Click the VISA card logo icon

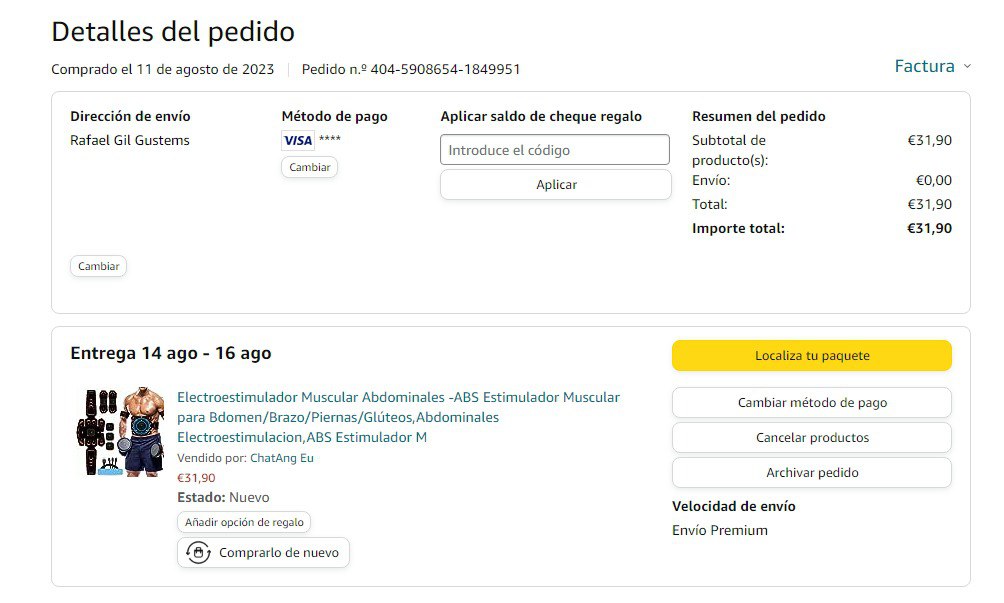(x=297, y=140)
